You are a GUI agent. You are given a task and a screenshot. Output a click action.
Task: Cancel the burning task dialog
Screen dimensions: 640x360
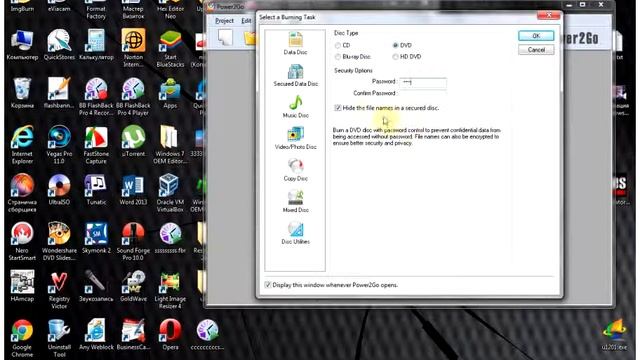(536, 50)
